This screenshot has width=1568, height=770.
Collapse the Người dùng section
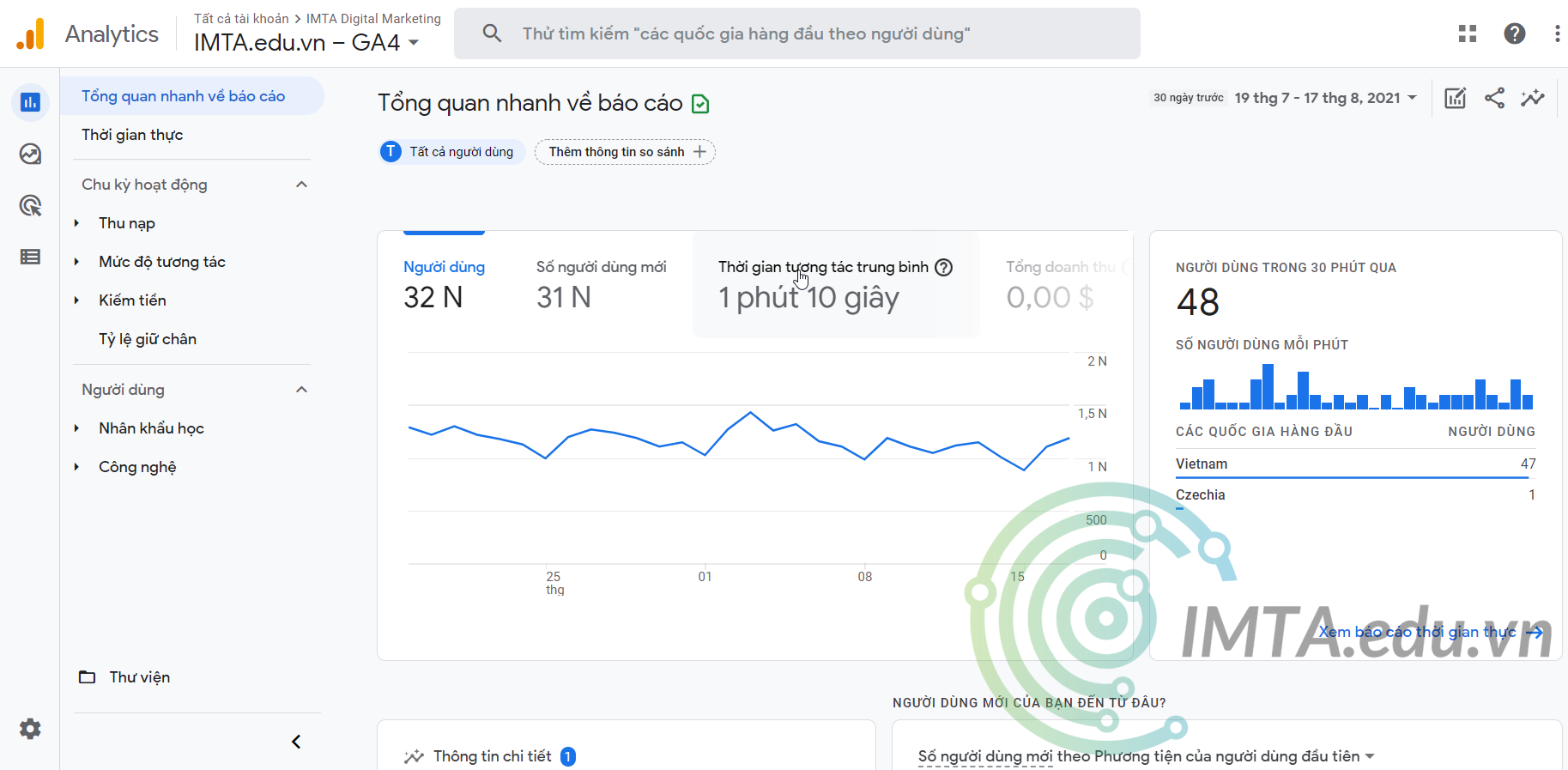pos(301,390)
